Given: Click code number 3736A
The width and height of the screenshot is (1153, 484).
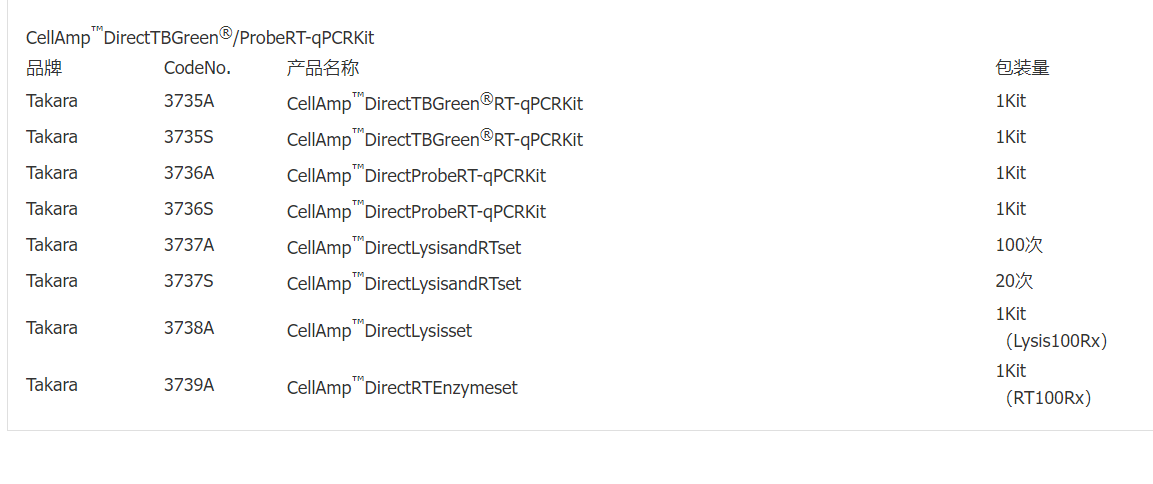Looking at the screenshot, I should click(189, 172).
